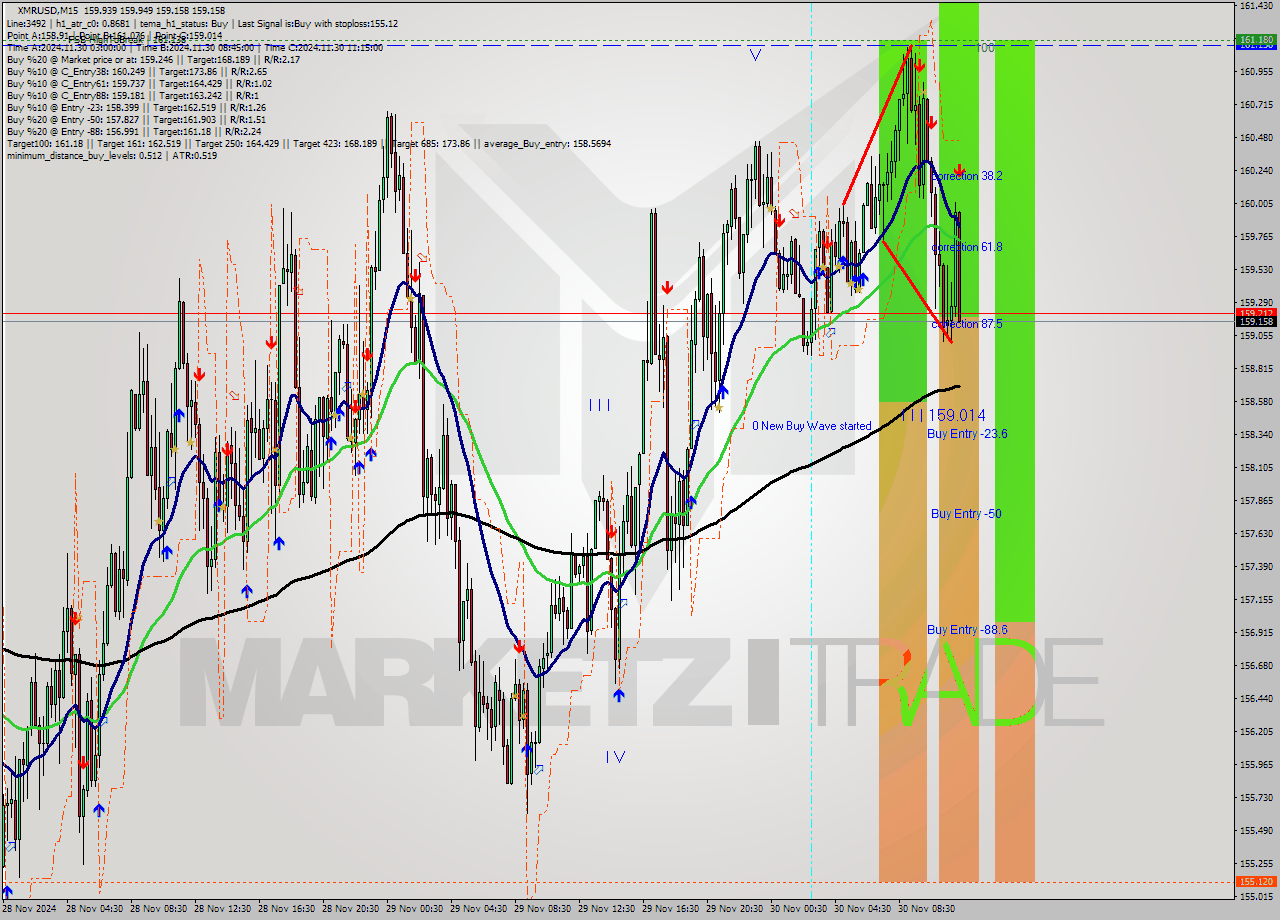
Task: Click the XMRUSD,M15 symbol title
Action: point(49,10)
